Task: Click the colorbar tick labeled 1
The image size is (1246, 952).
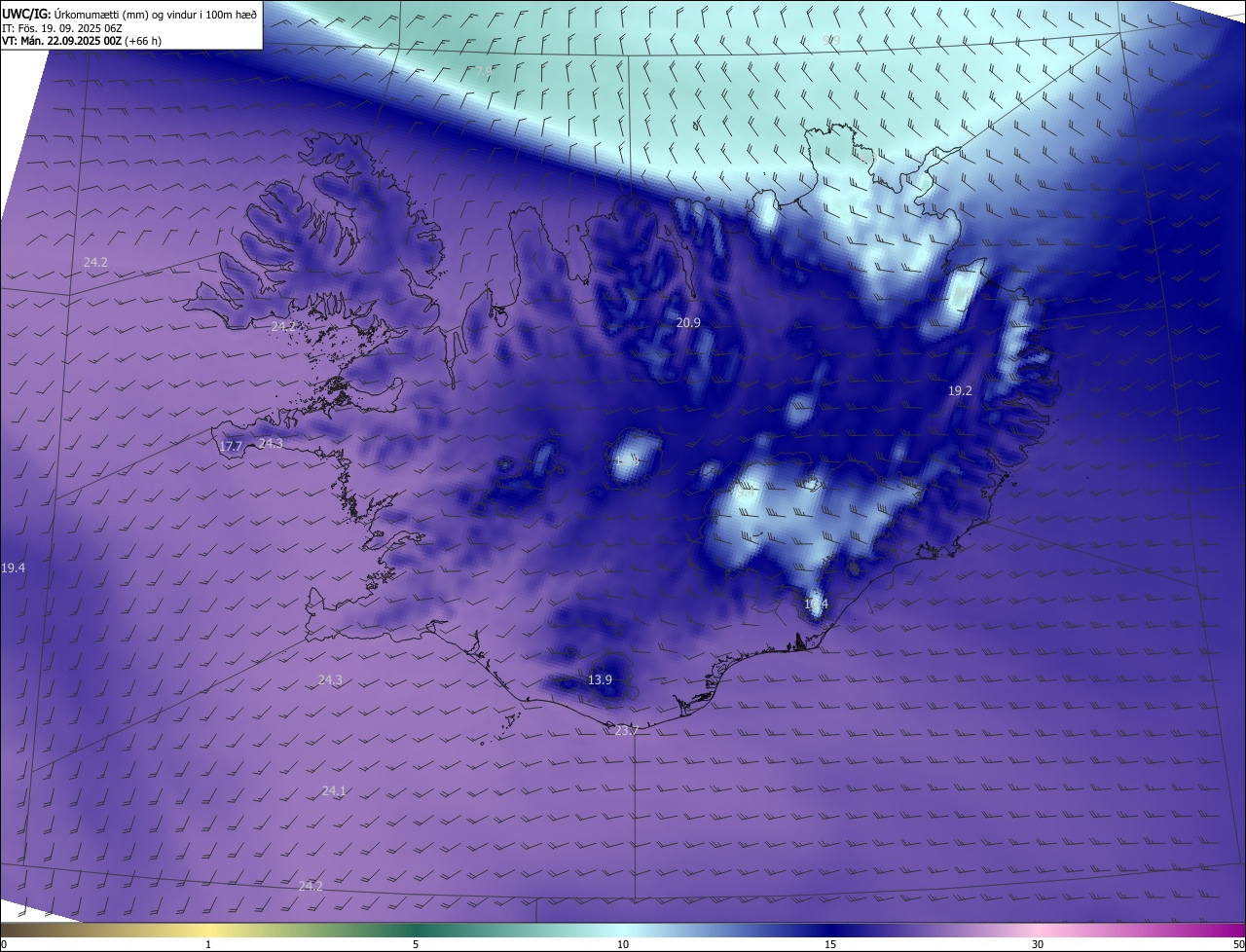Action: (208, 944)
